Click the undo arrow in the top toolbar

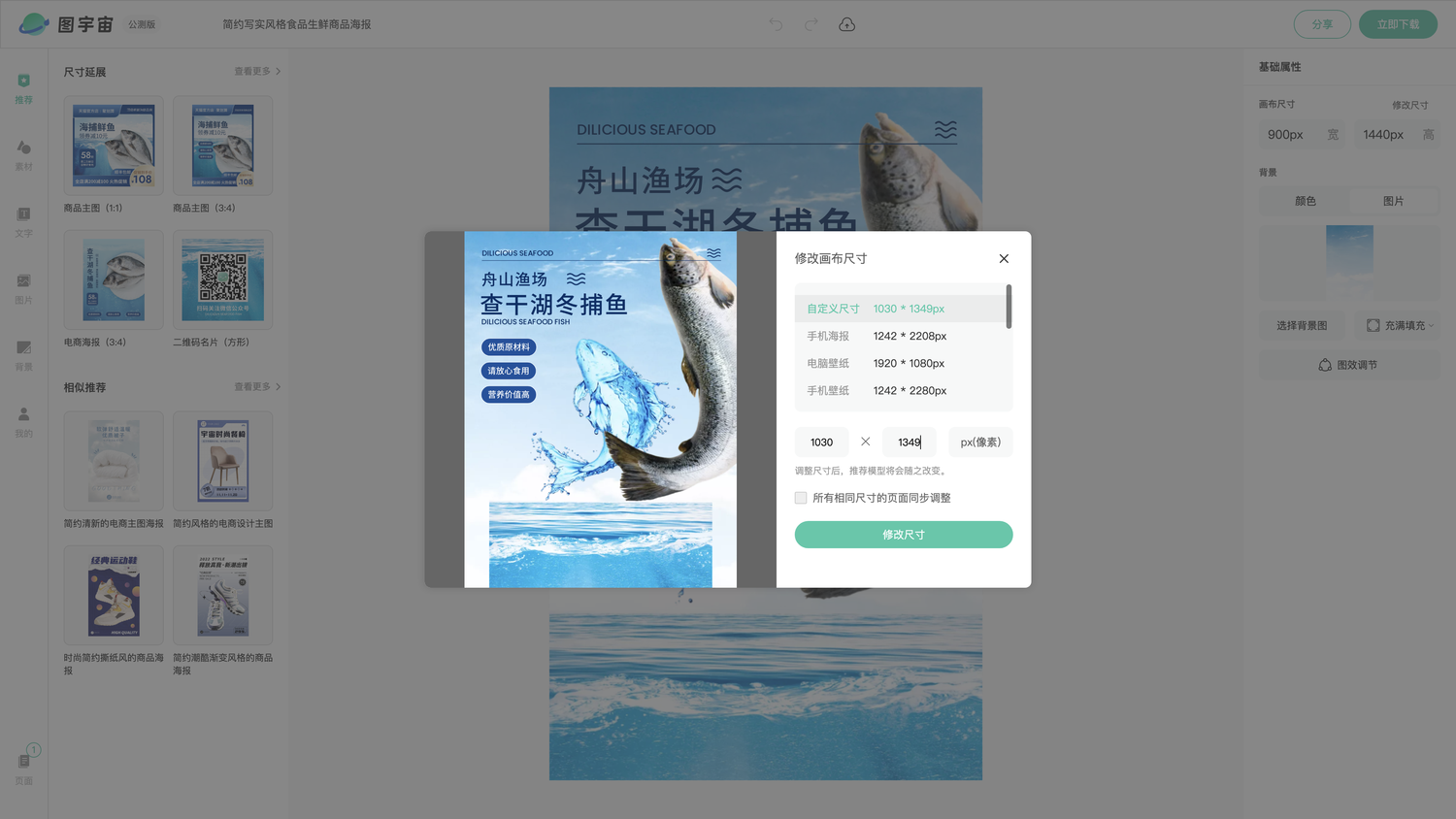tap(776, 24)
